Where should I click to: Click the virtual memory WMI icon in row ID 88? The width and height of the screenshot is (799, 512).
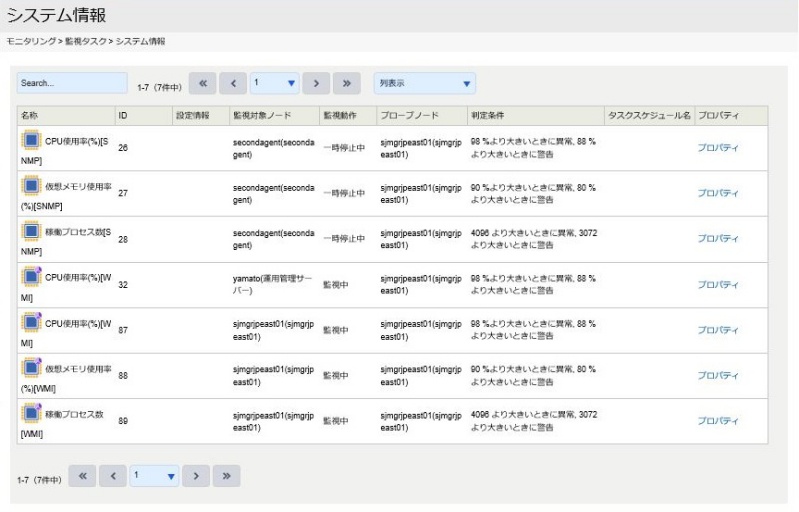tap(31, 367)
